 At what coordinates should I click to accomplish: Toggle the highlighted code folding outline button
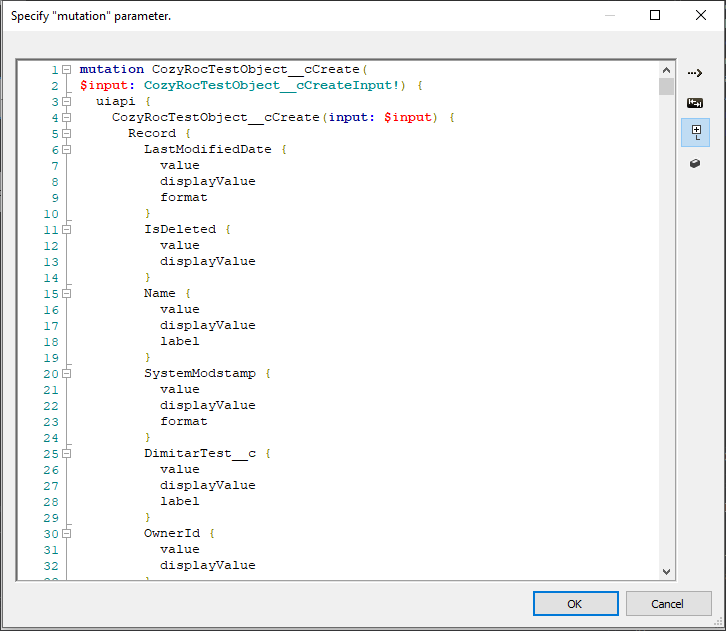click(695, 132)
